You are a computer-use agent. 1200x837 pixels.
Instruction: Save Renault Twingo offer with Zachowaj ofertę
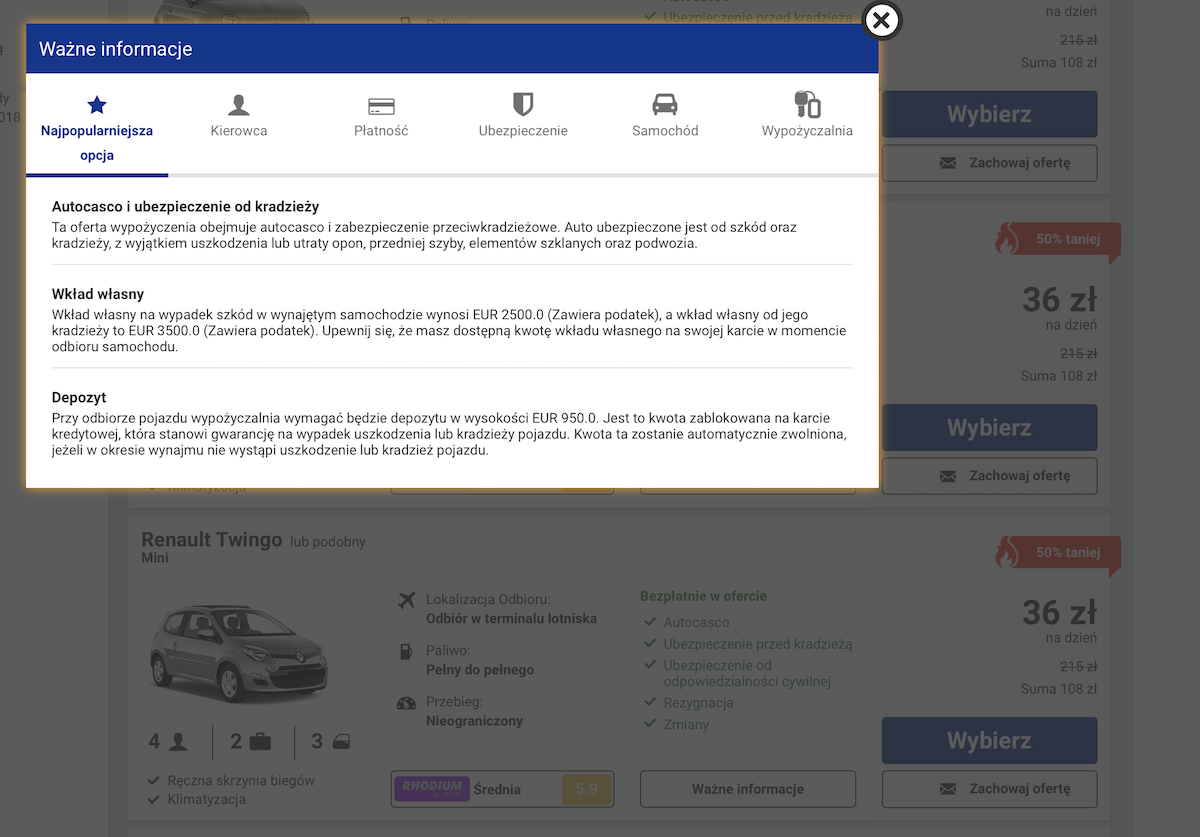pos(989,789)
